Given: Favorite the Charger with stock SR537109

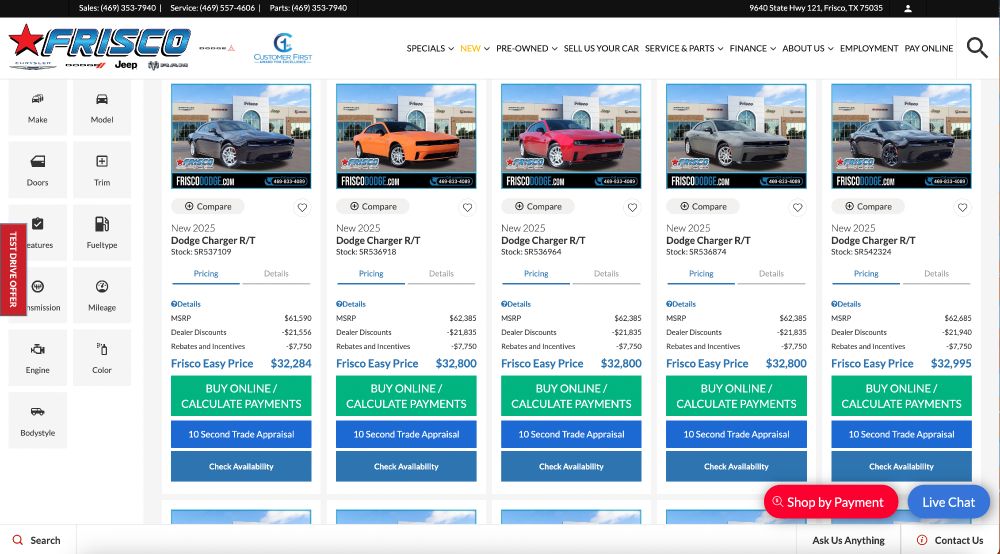Looking at the screenshot, I should point(302,207).
